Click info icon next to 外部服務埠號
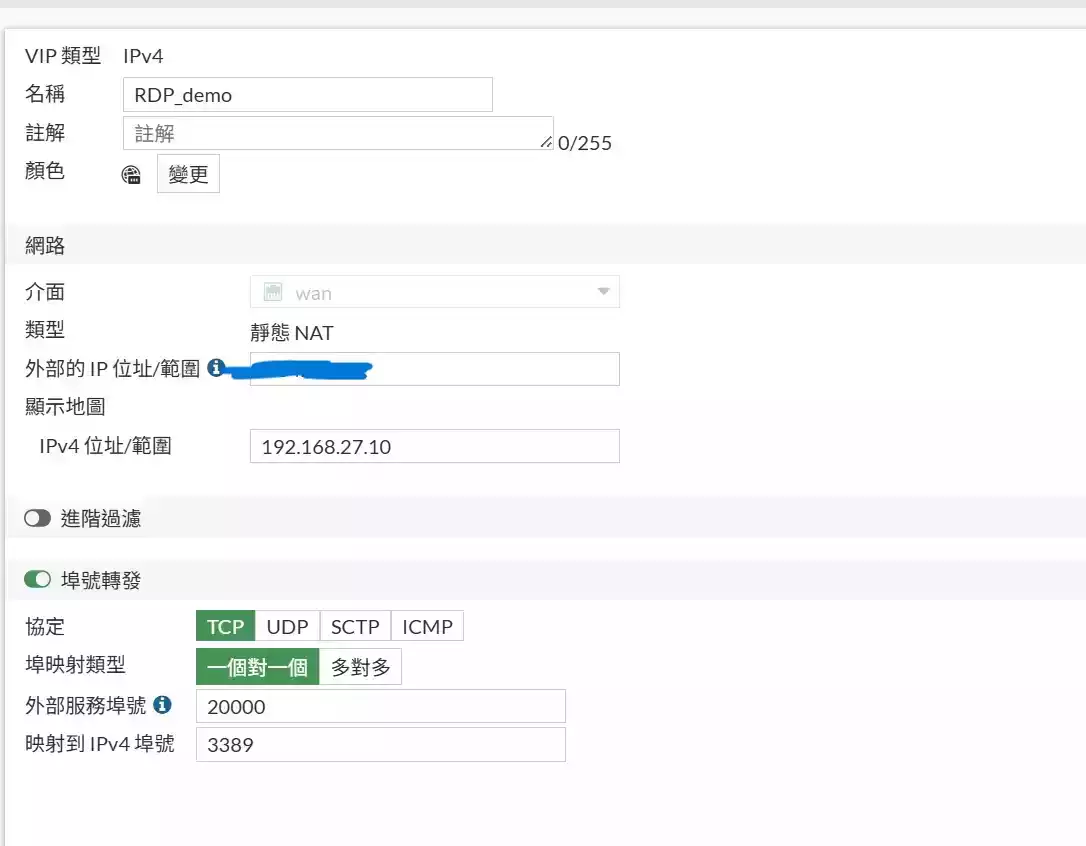This screenshot has height=846, width=1086. (x=162, y=705)
